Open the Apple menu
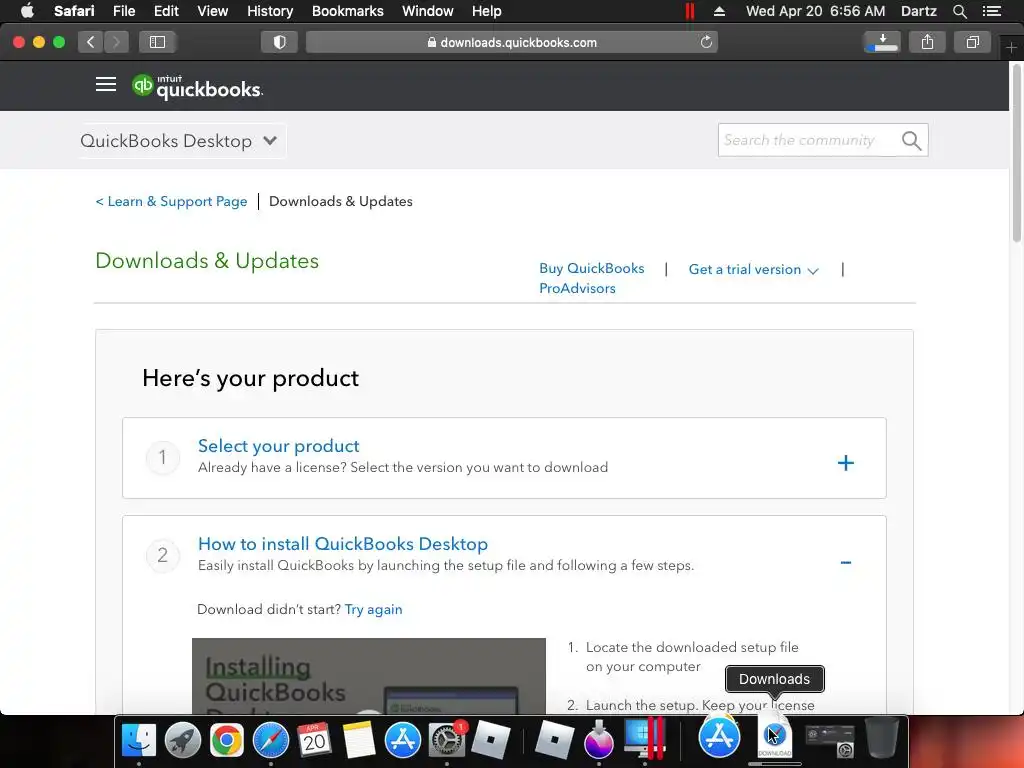1024x768 pixels. [x=27, y=11]
